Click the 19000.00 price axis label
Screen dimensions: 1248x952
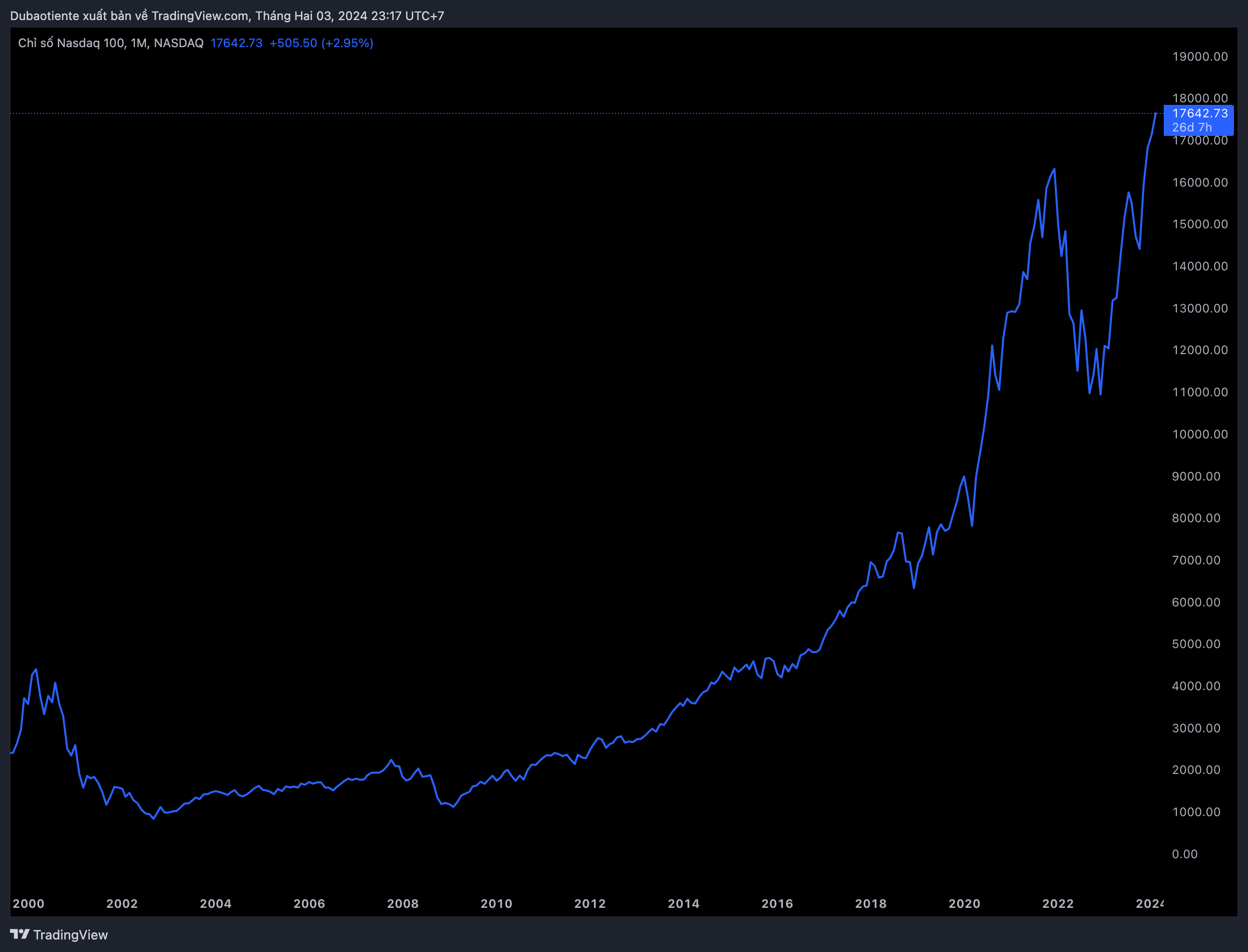(1199, 57)
